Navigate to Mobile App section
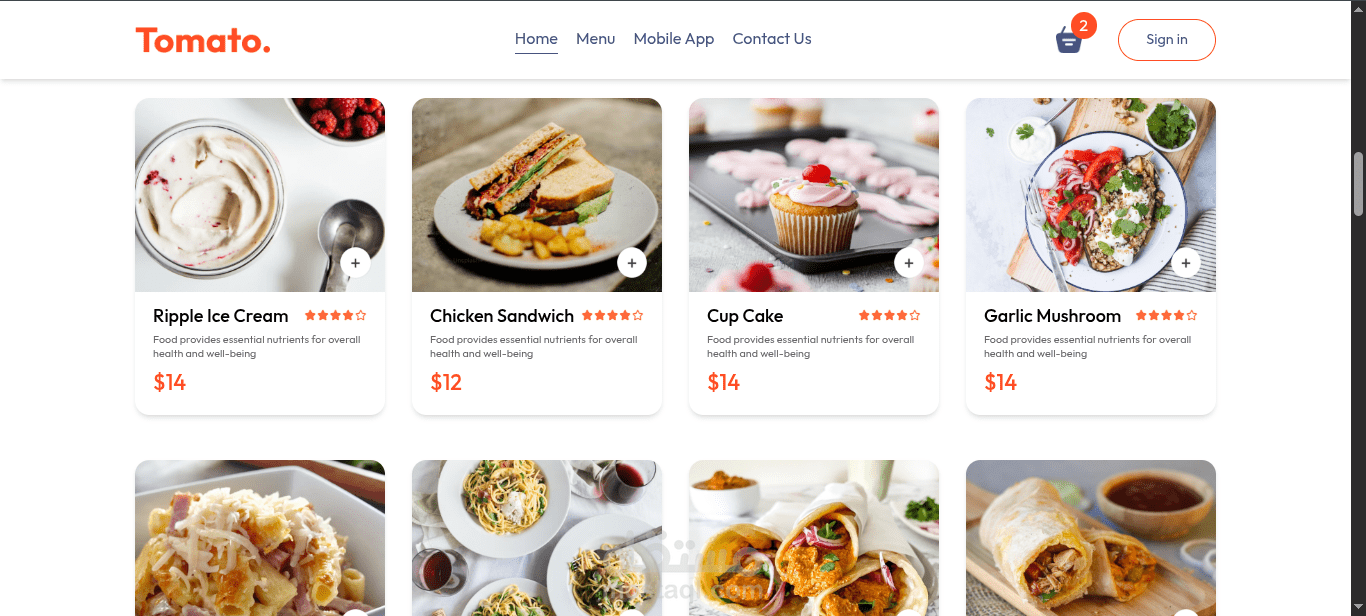This screenshot has width=1366, height=616. (x=674, y=39)
